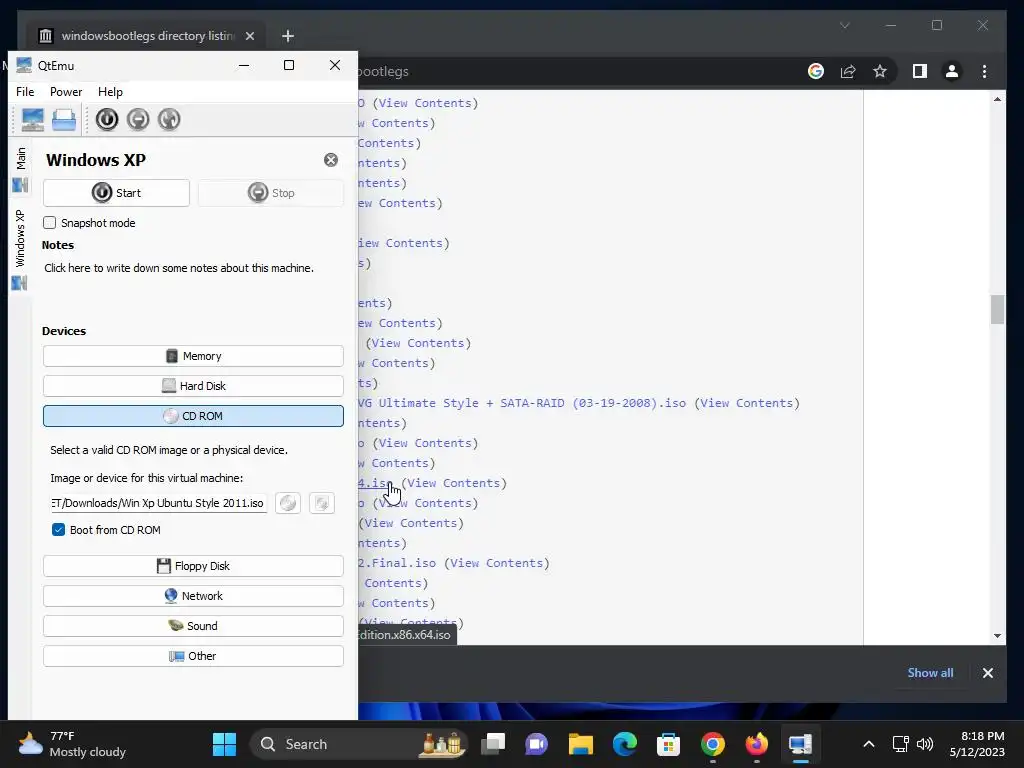Click the Chrome tab search dropdown arrow
1024x768 pixels.
(844, 25)
